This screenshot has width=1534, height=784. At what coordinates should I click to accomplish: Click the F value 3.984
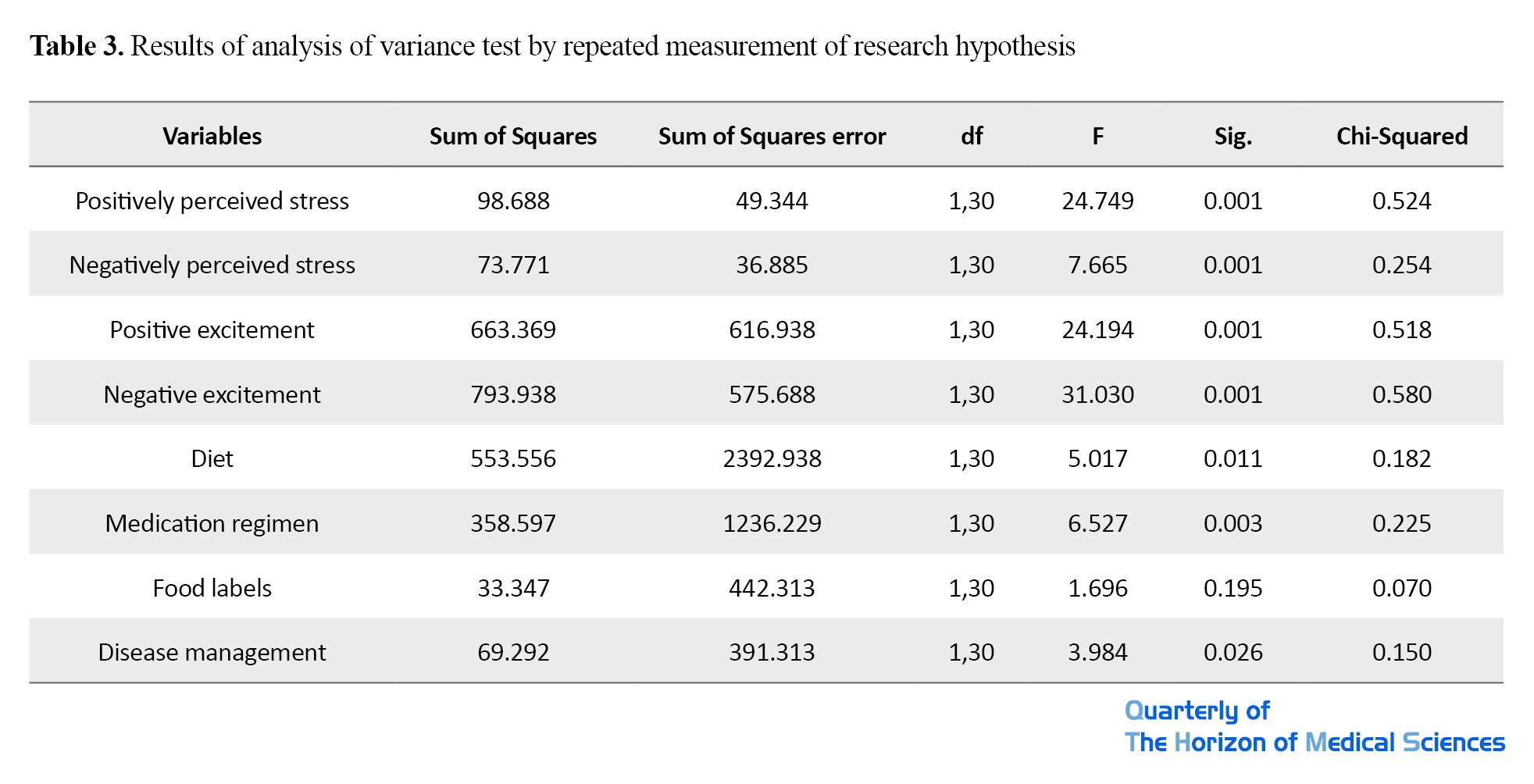(x=1097, y=652)
